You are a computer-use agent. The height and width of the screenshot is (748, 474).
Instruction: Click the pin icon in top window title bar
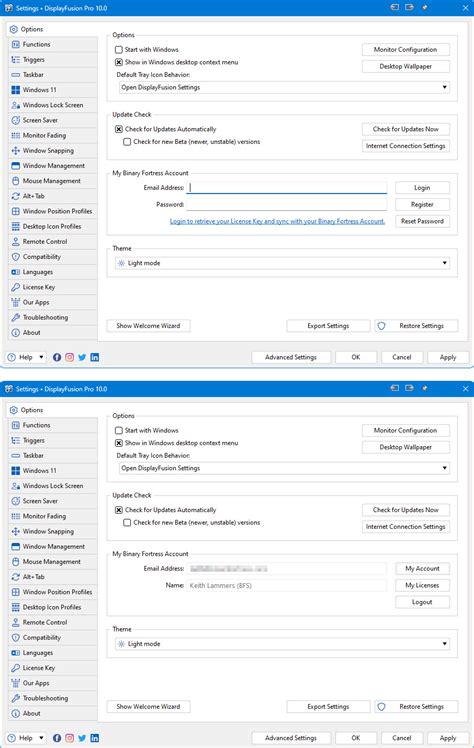[x=424, y=8]
